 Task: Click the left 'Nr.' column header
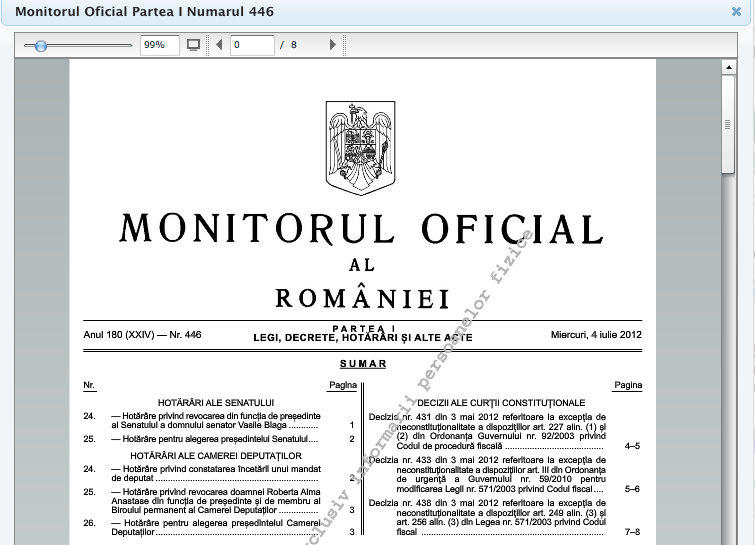pyautogui.click(x=89, y=385)
